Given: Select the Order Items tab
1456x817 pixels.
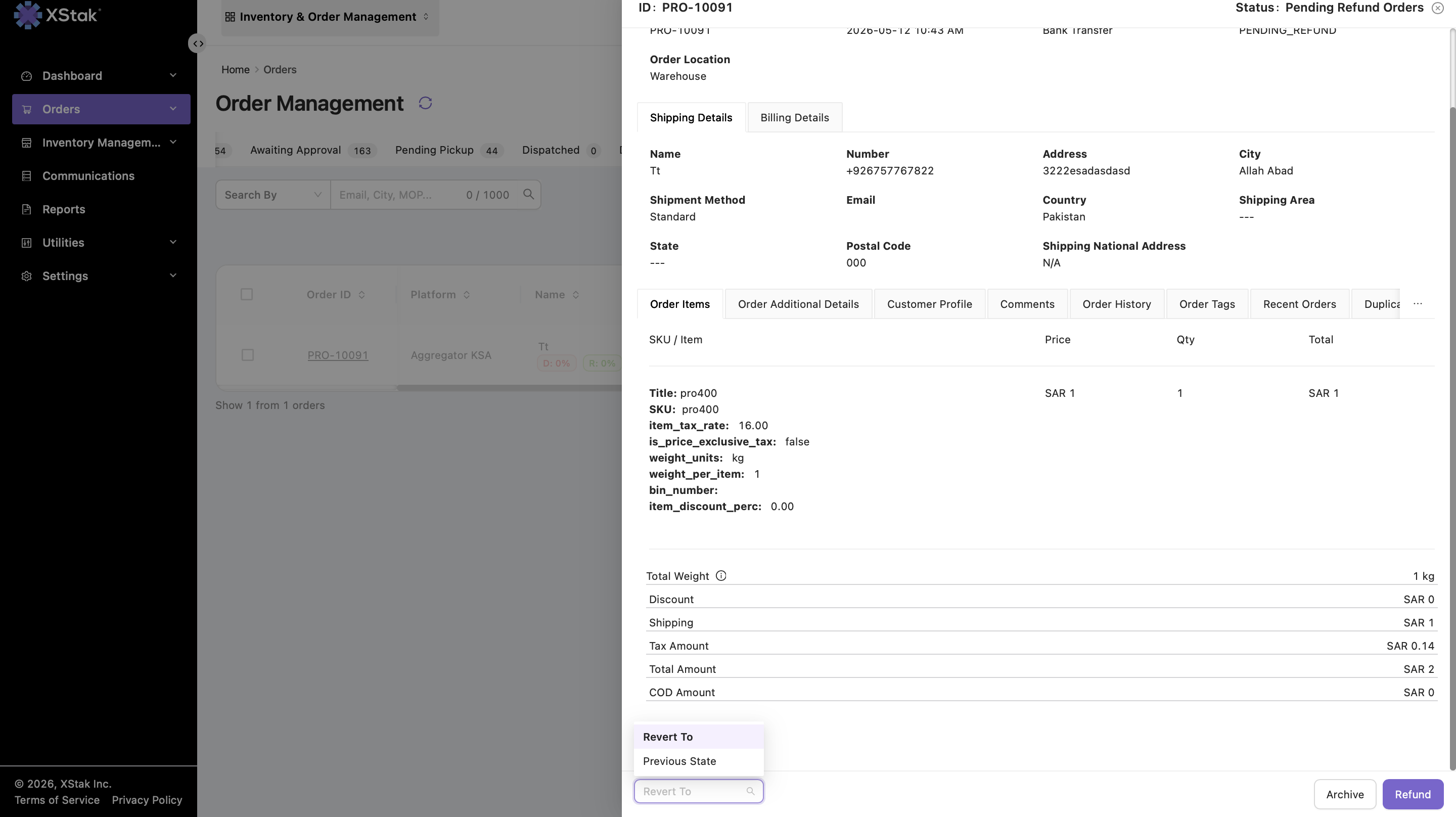Looking at the screenshot, I should coord(679,304).
